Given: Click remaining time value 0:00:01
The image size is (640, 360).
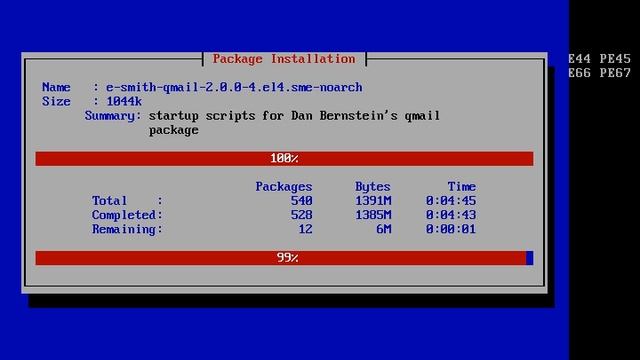Looking at the screenshot, I should tap(451, 229).
